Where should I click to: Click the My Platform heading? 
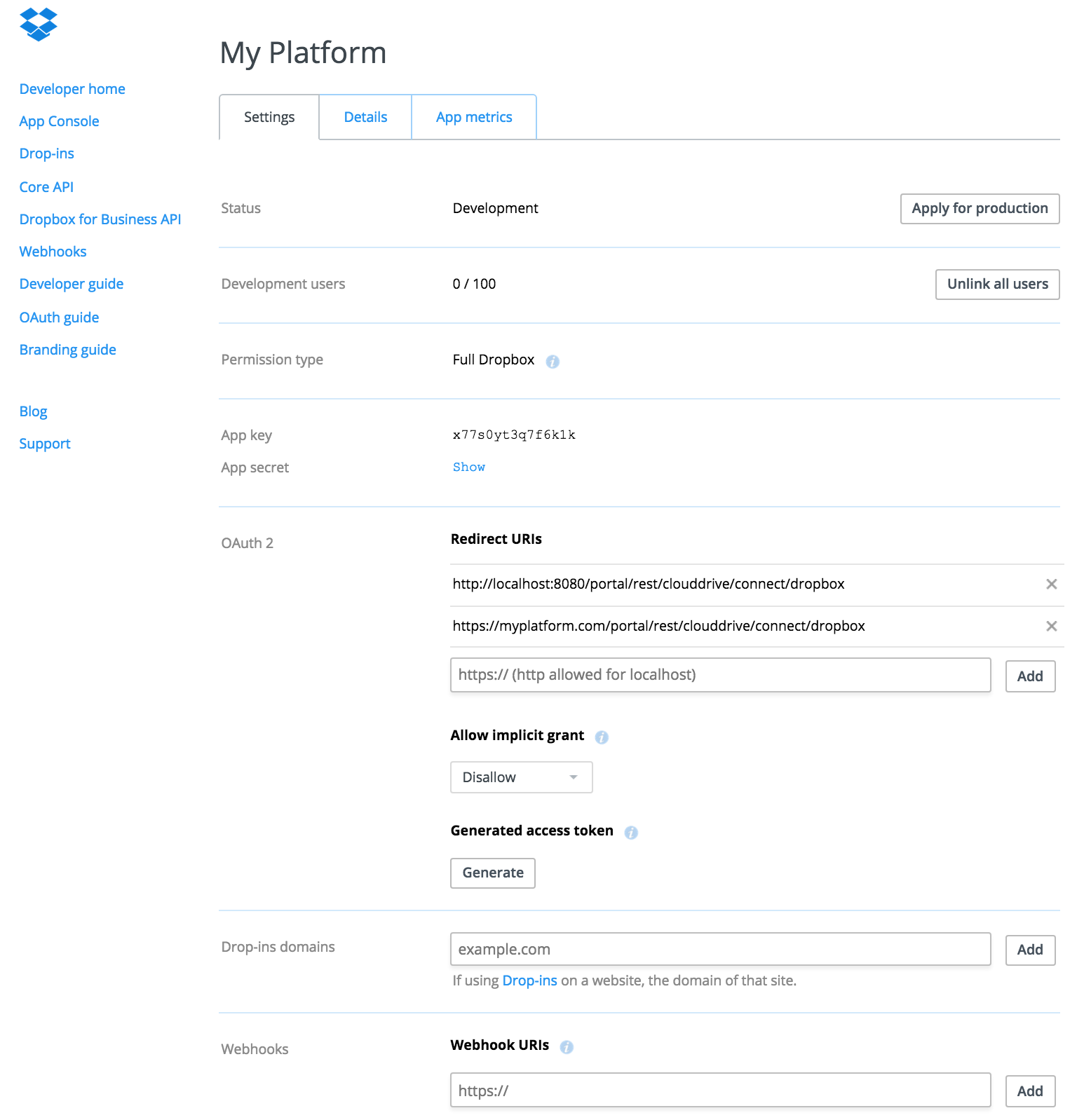point(303,53)
